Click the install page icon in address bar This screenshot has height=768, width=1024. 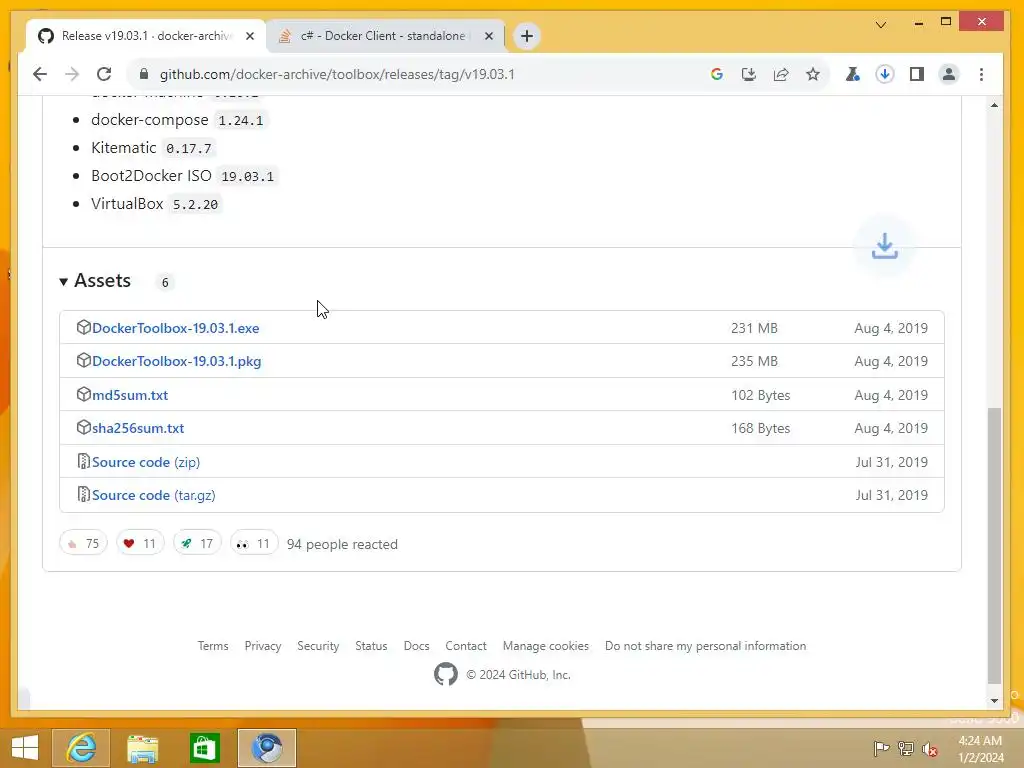click(x=748, y=74)
